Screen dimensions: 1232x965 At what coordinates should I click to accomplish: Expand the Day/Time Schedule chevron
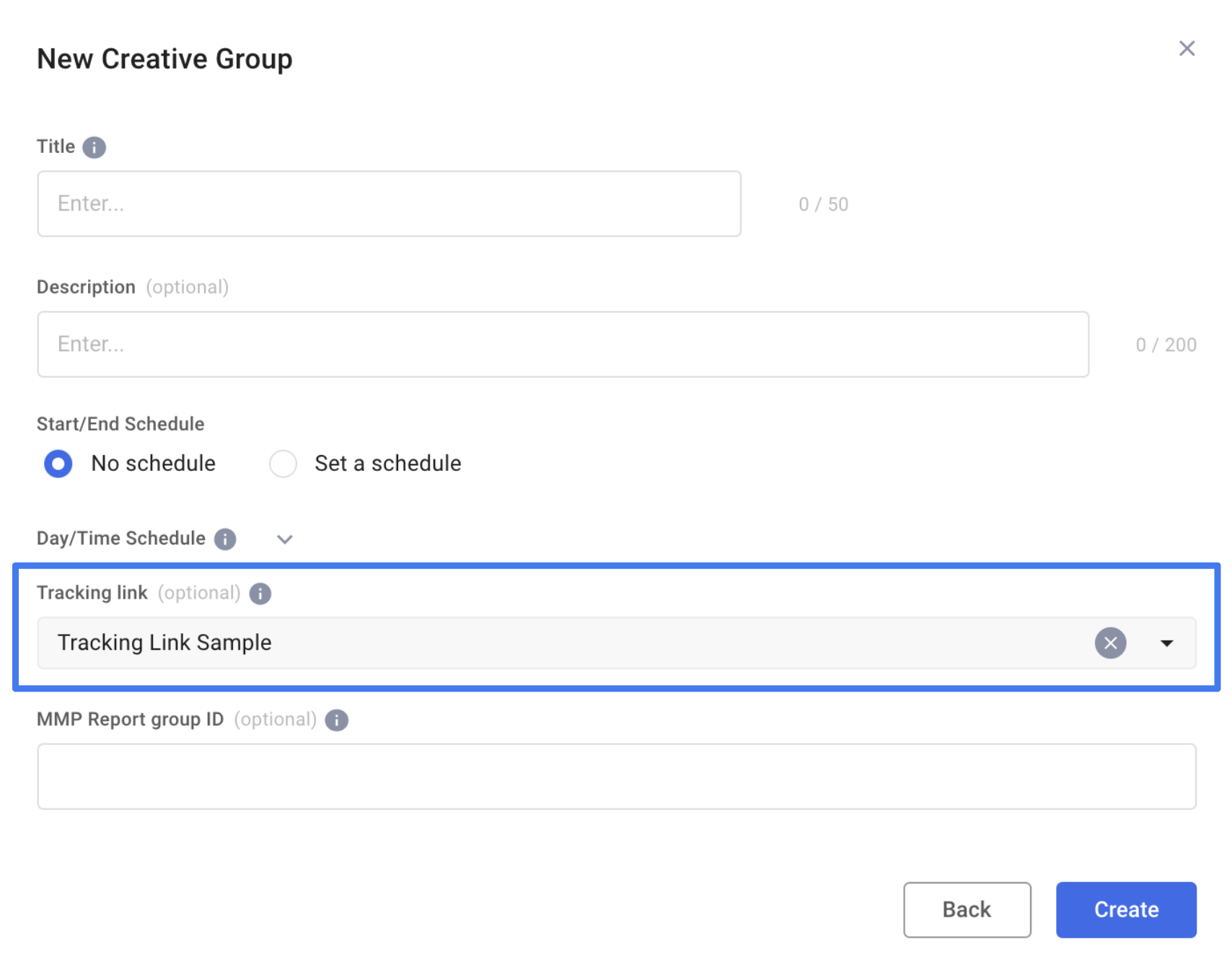point(285,539)
